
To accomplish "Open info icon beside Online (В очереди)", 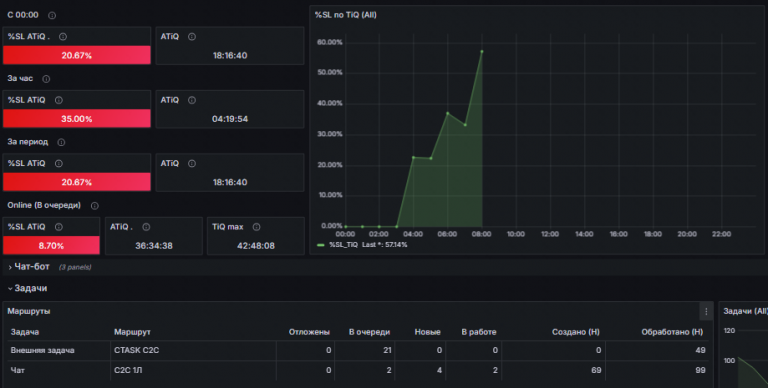I will point(95,206).
